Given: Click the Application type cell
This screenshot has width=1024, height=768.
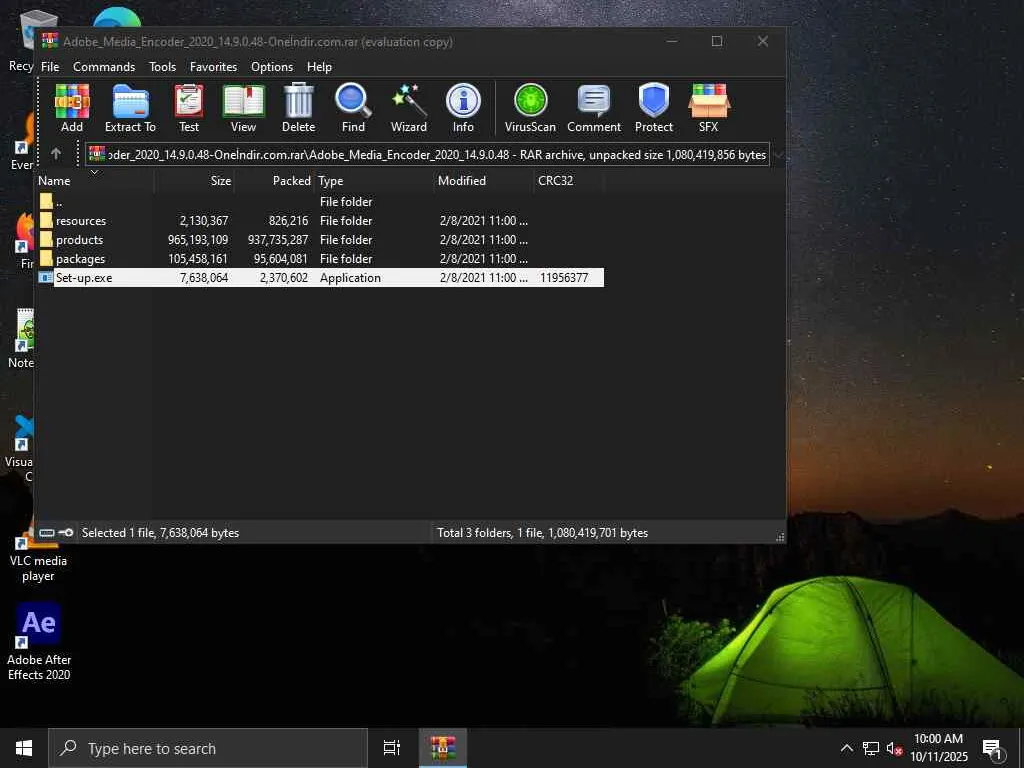Looking at the screenshot, I should pos(350,278).
